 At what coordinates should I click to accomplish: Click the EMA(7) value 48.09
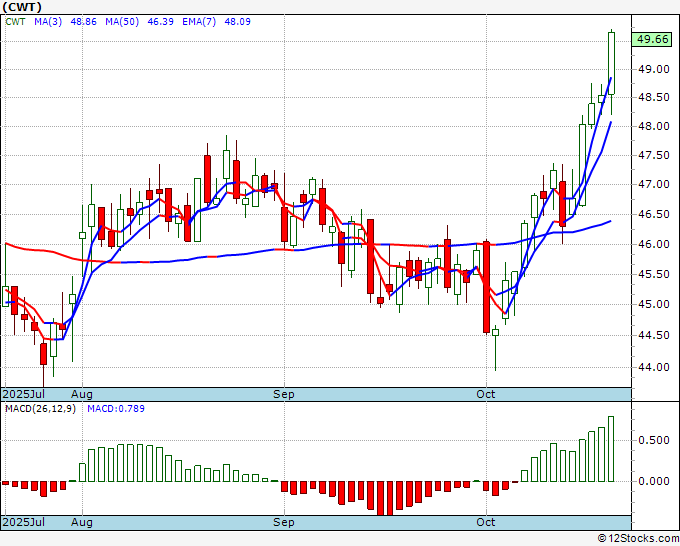click(237, 22)
